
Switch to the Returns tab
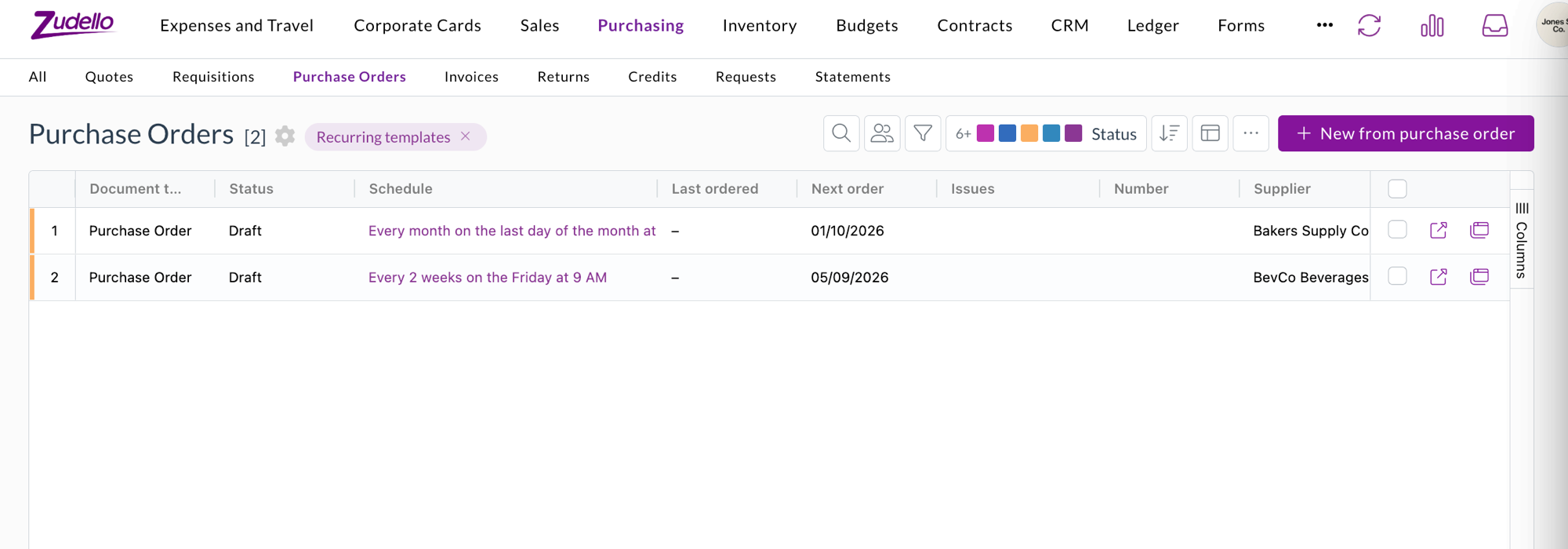(563, 76)
